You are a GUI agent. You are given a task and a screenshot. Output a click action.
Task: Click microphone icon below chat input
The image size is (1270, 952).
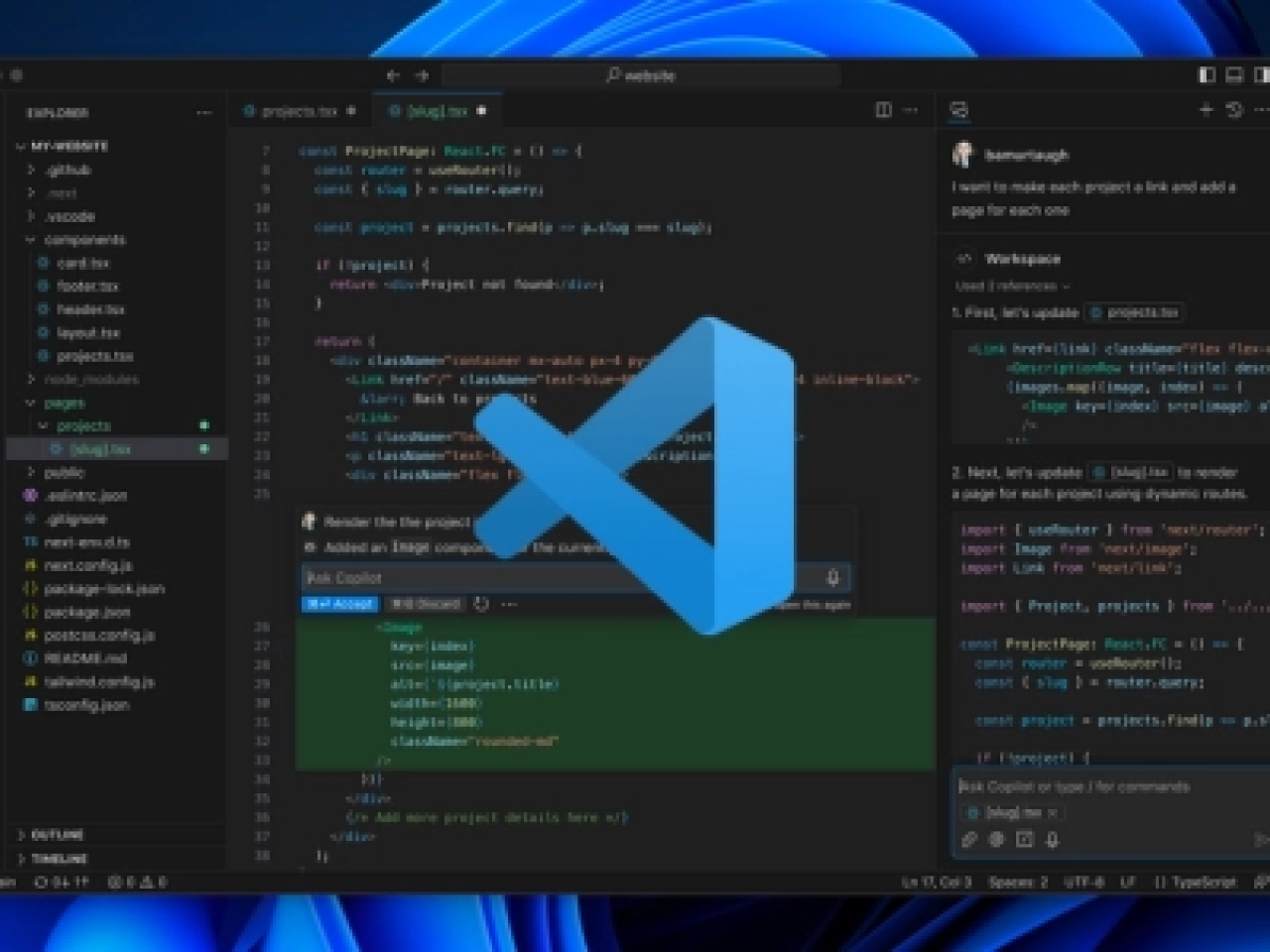pyautogui.click(x=1053, y=839)
